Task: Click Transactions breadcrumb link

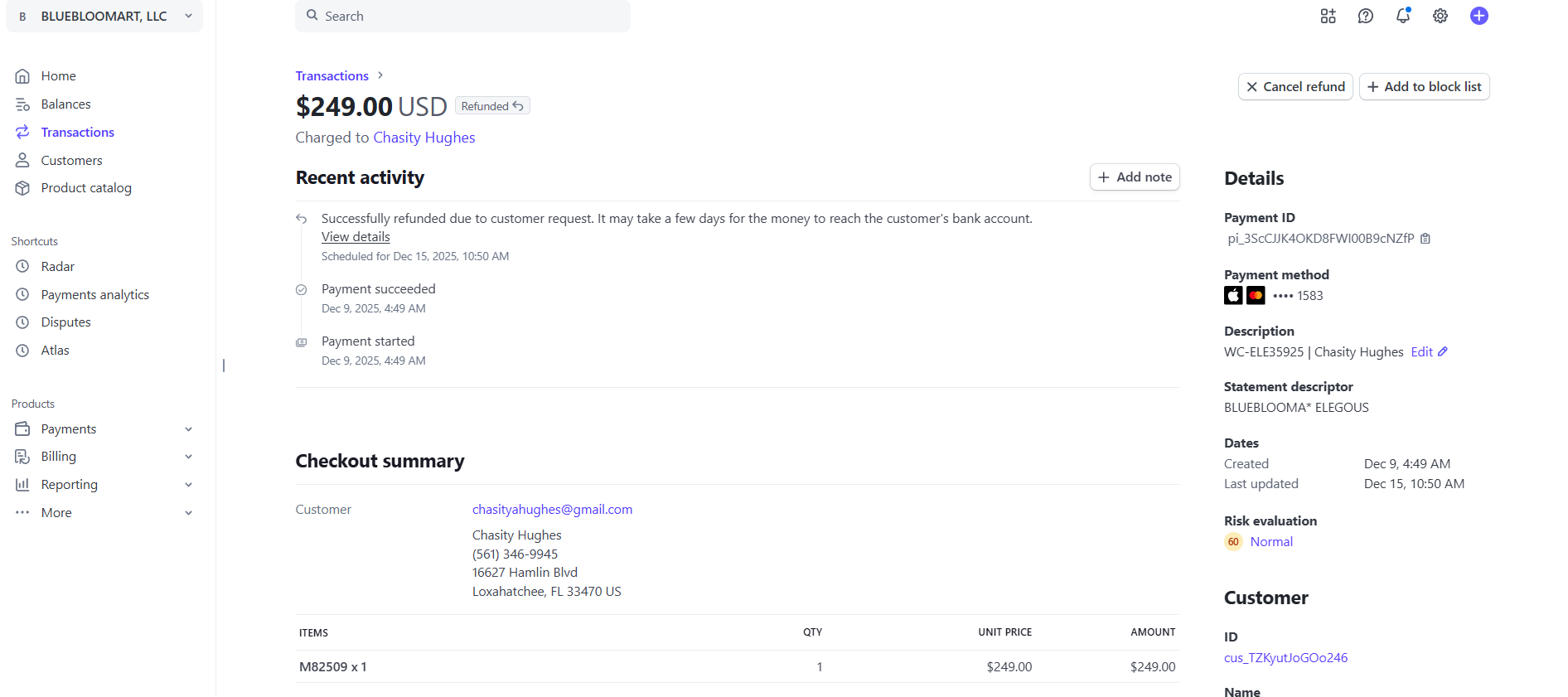Action: [332, 76]
